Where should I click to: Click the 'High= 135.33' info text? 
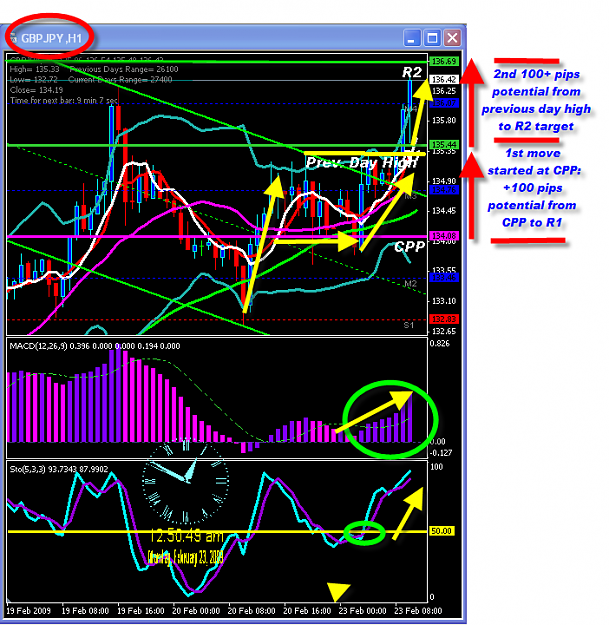[34, 69]
